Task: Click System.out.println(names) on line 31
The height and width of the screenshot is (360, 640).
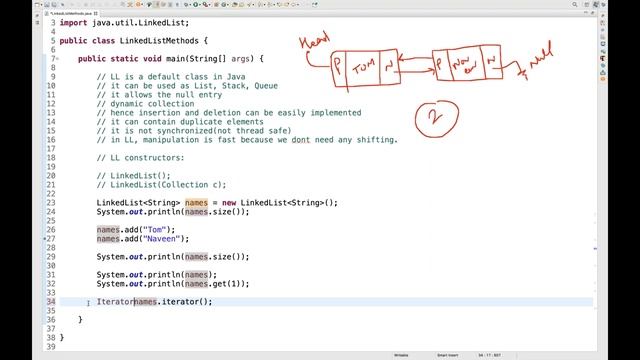Action: click(x=157, y=275)
